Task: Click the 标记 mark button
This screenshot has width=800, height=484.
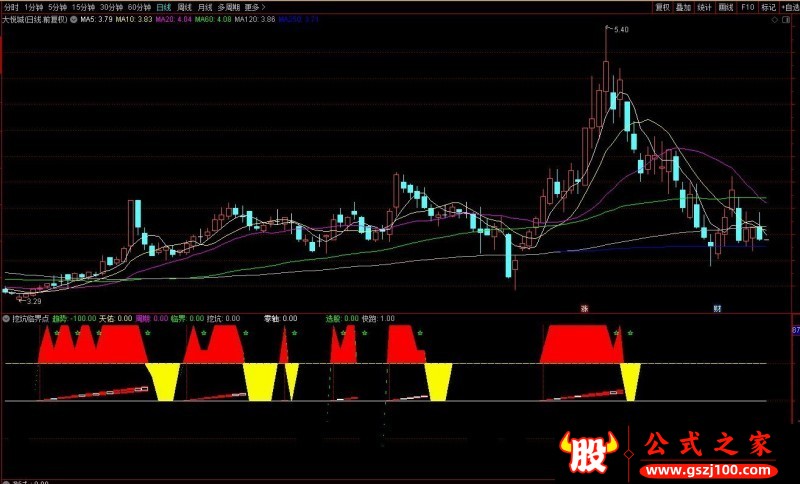Action: (768, 7)
